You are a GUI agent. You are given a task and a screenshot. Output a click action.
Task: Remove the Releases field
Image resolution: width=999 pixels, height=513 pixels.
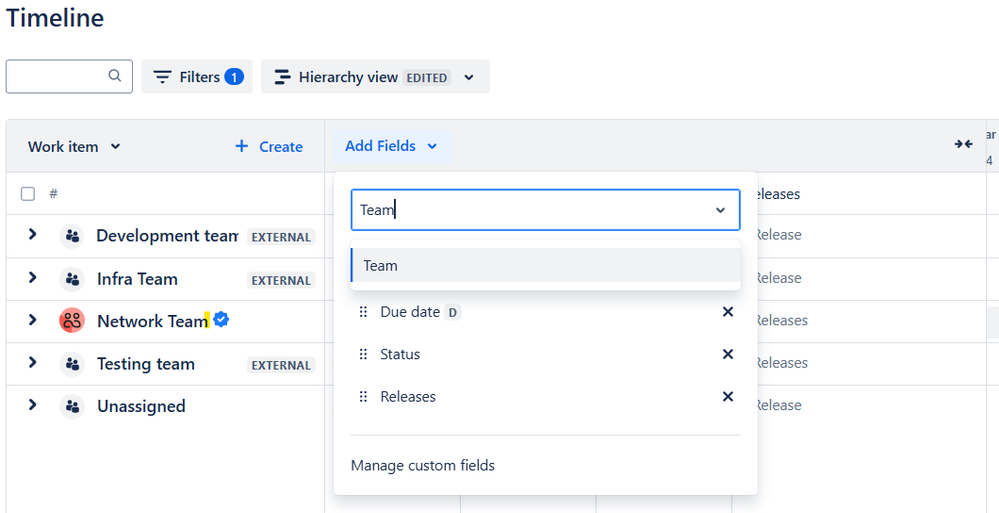tap(728, 397)
